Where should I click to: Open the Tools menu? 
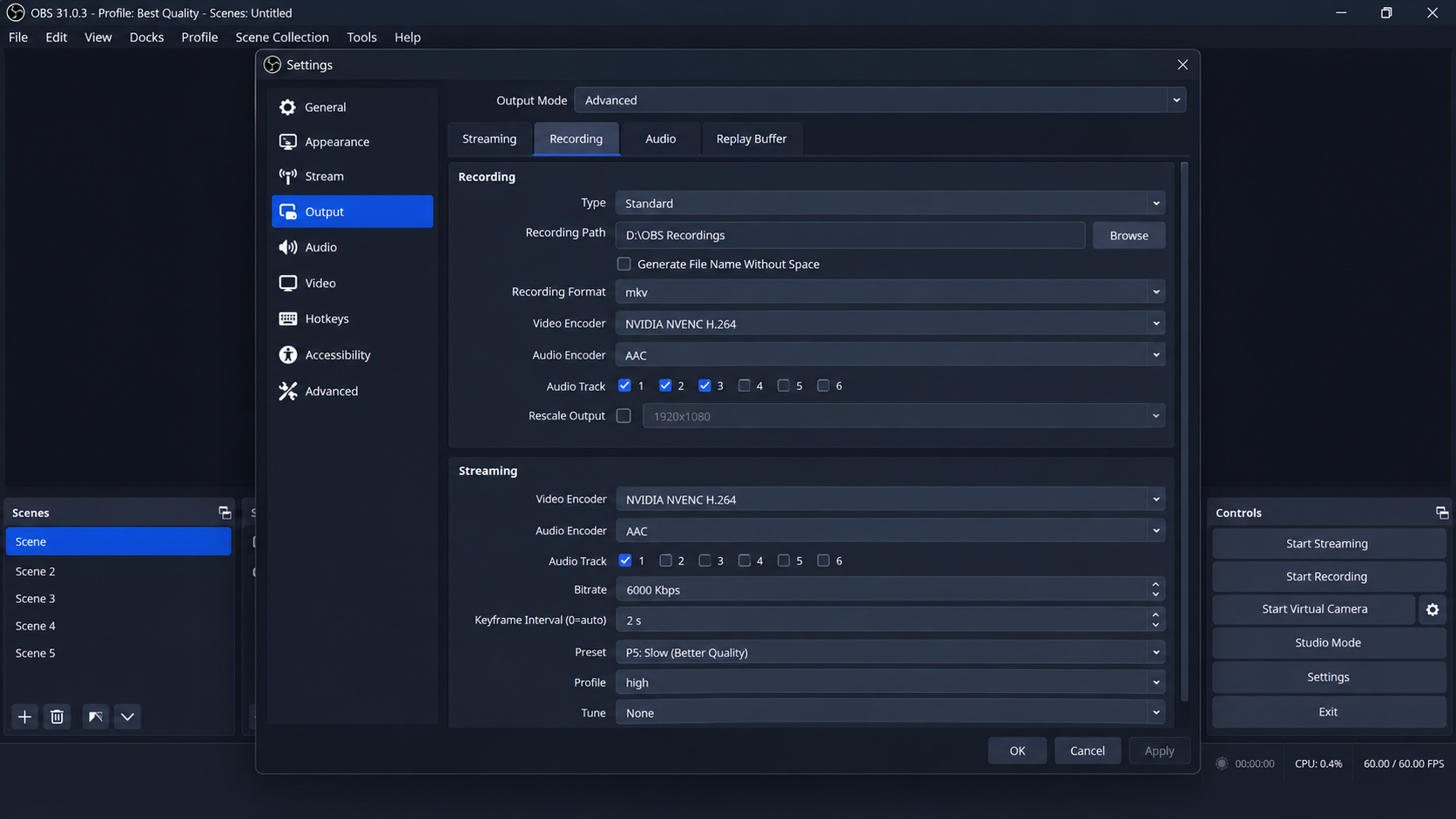coord(361,37)
